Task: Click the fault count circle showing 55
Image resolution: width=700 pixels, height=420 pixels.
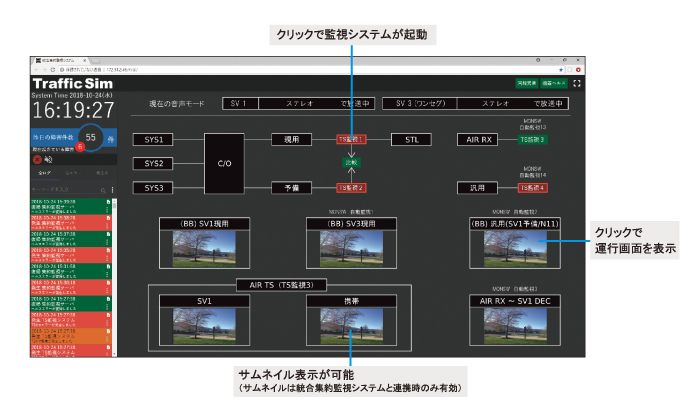Action: 91,137
